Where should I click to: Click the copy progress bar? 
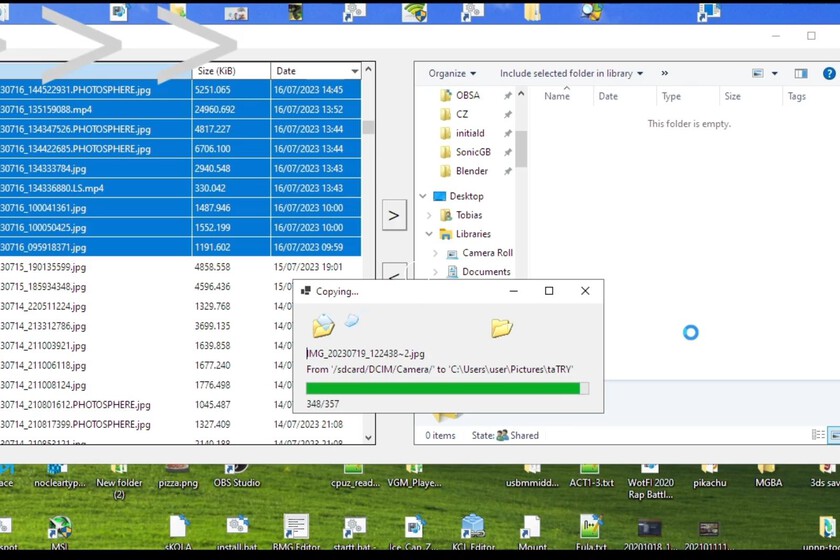[447, 389]
